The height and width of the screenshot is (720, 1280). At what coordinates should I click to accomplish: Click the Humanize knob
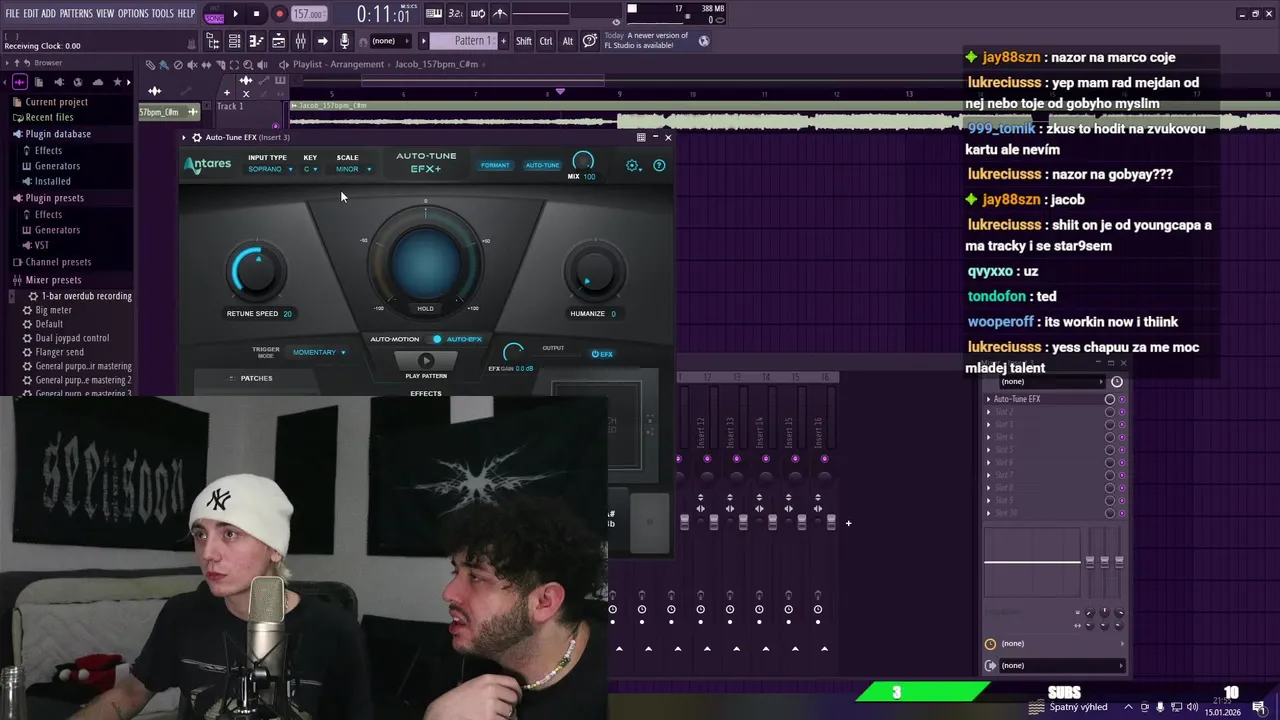tap(594, 272)
